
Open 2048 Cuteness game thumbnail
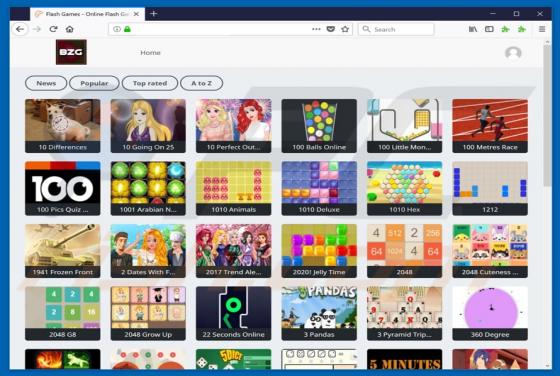tap(490, 251)
